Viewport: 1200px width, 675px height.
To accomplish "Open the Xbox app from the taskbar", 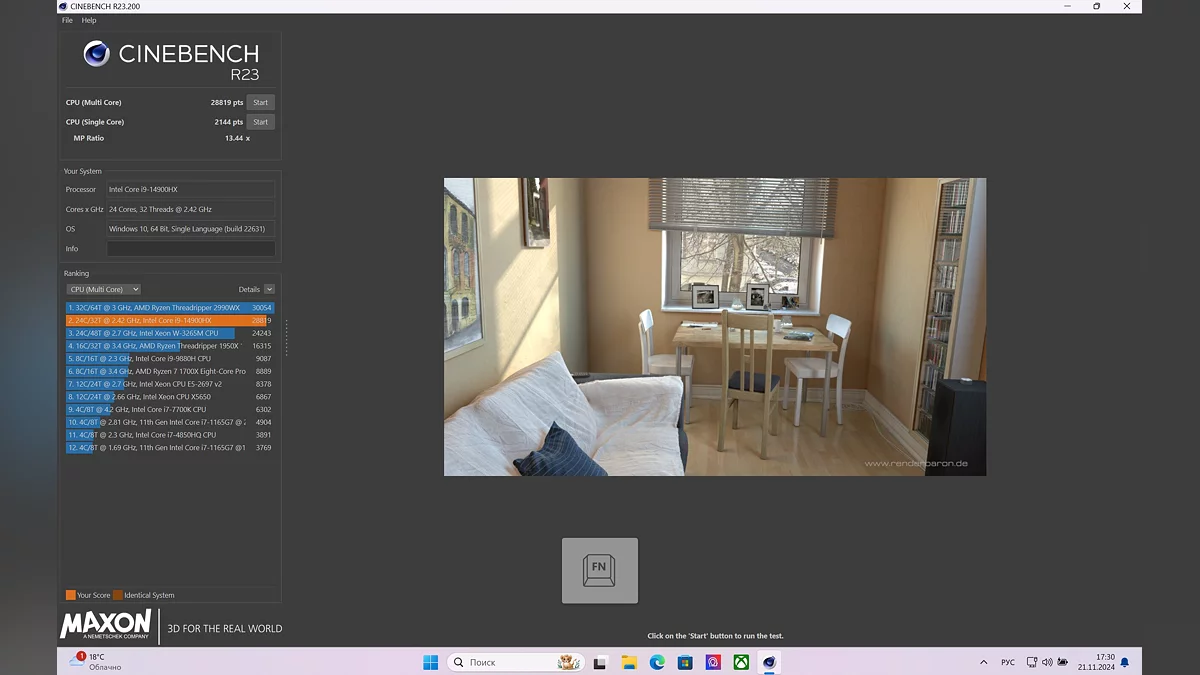I will point(741,662).
